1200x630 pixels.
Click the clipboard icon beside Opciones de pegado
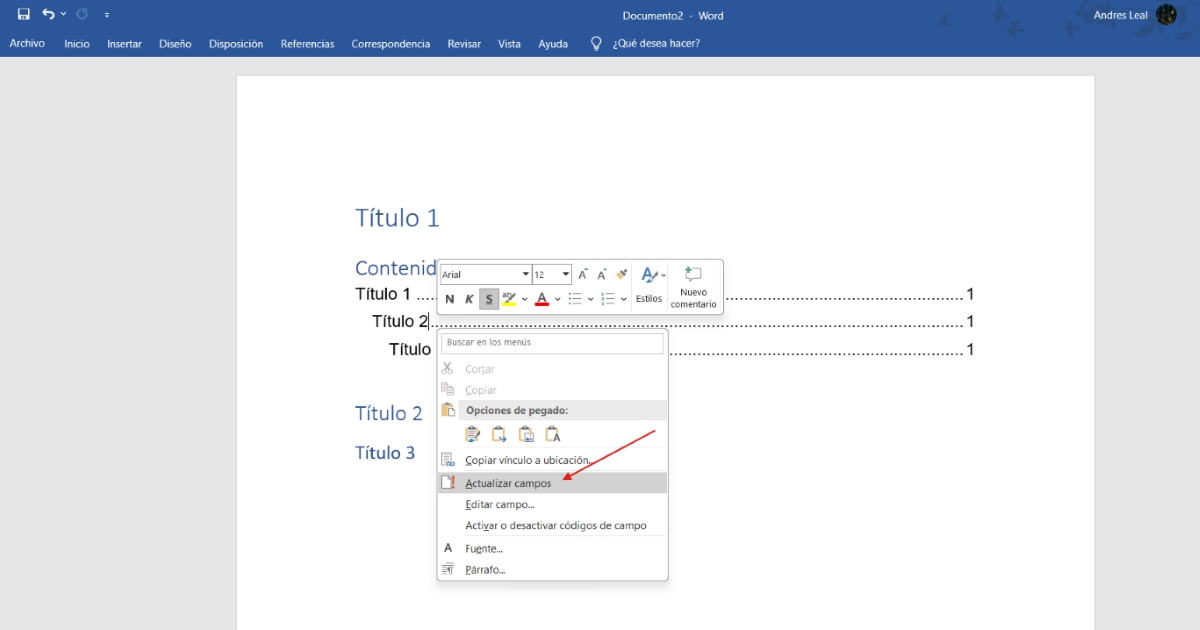pyautogui.click(x=448, y=410)
